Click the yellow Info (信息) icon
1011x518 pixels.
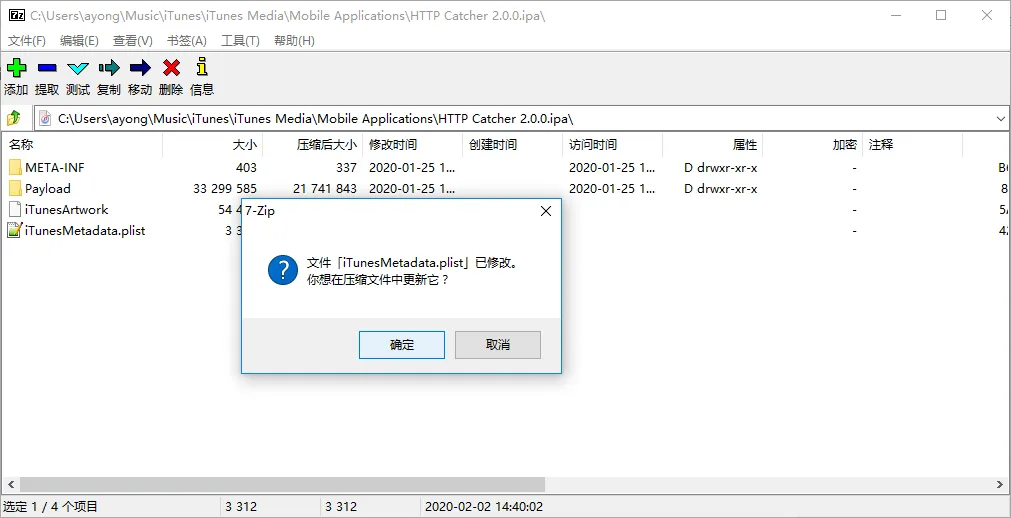[x=202, y=67]
